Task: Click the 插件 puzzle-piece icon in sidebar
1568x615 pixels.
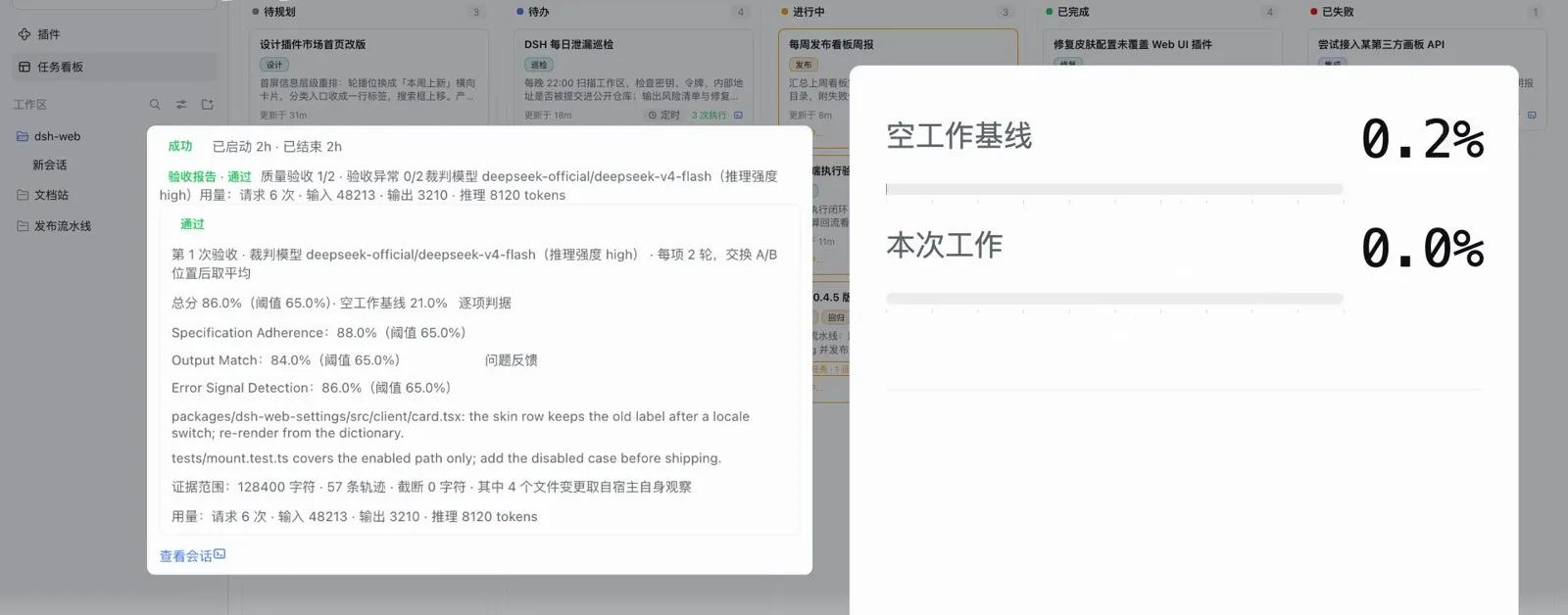Action: (24, 34)
